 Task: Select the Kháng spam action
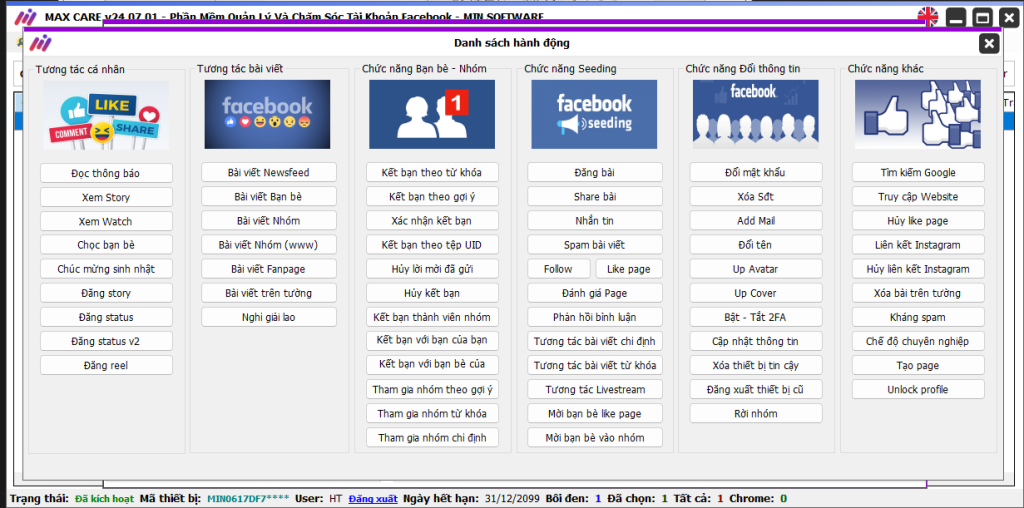click(918, 317)
